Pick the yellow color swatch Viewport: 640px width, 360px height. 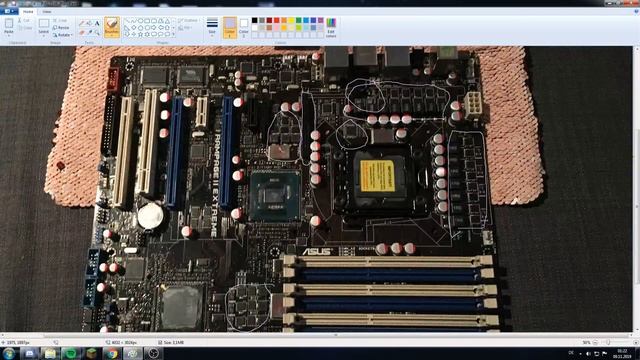(291, 20)
